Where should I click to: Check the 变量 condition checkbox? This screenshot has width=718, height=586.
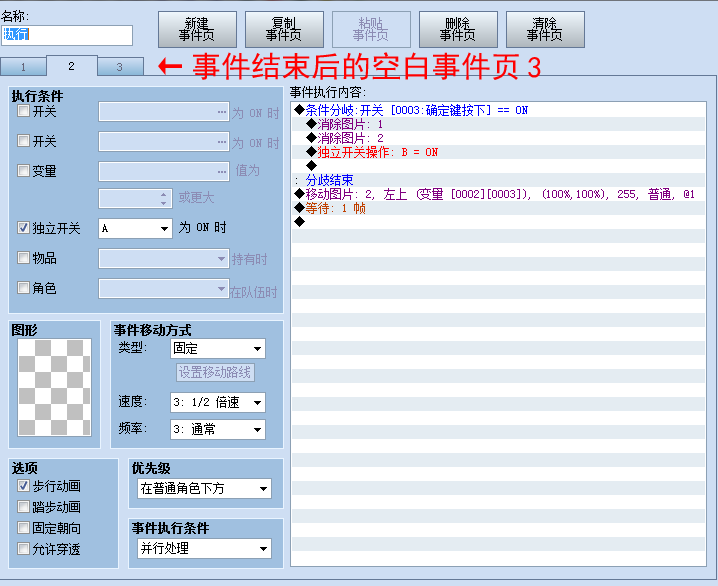[23, 171]
